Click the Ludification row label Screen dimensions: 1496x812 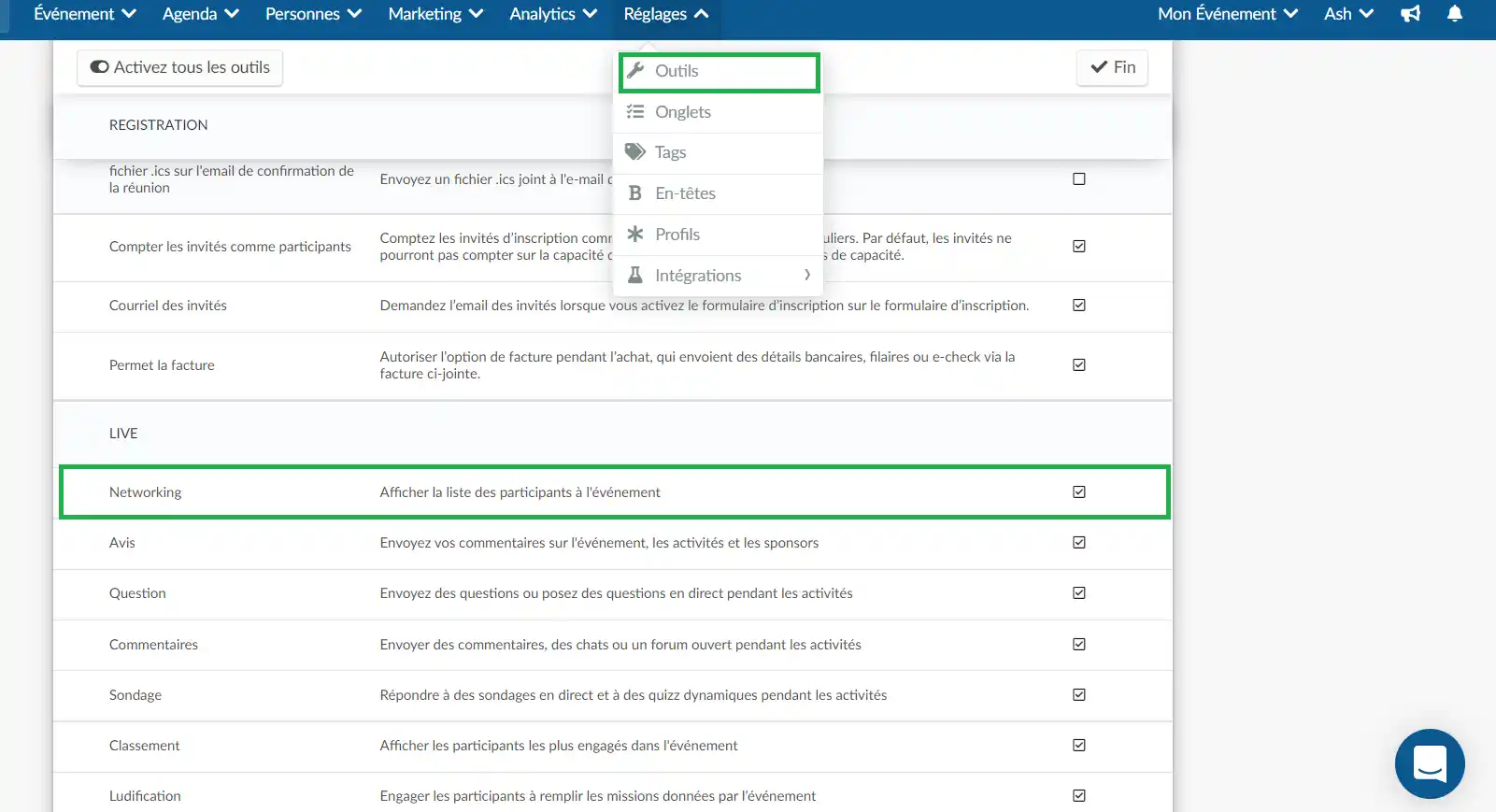coord(145,796)
